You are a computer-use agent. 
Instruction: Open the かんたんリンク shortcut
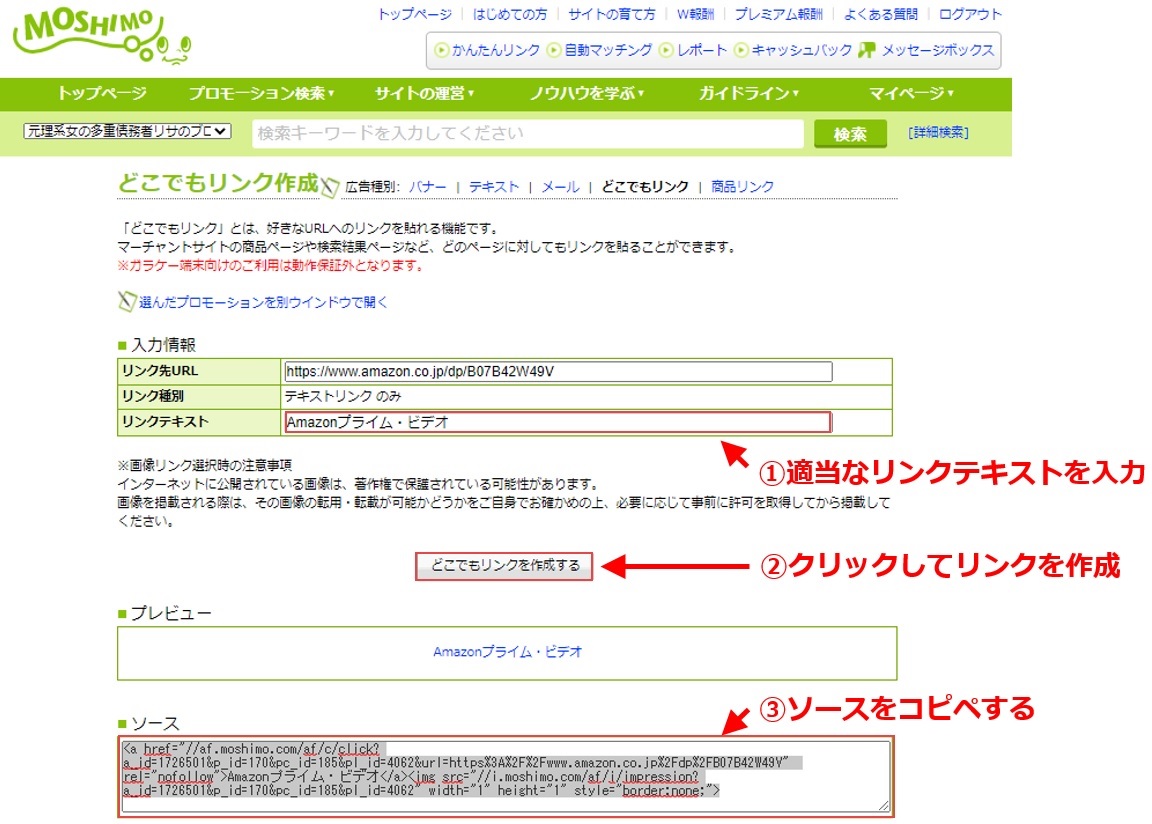pyautogui.click(x=496, y=50)
